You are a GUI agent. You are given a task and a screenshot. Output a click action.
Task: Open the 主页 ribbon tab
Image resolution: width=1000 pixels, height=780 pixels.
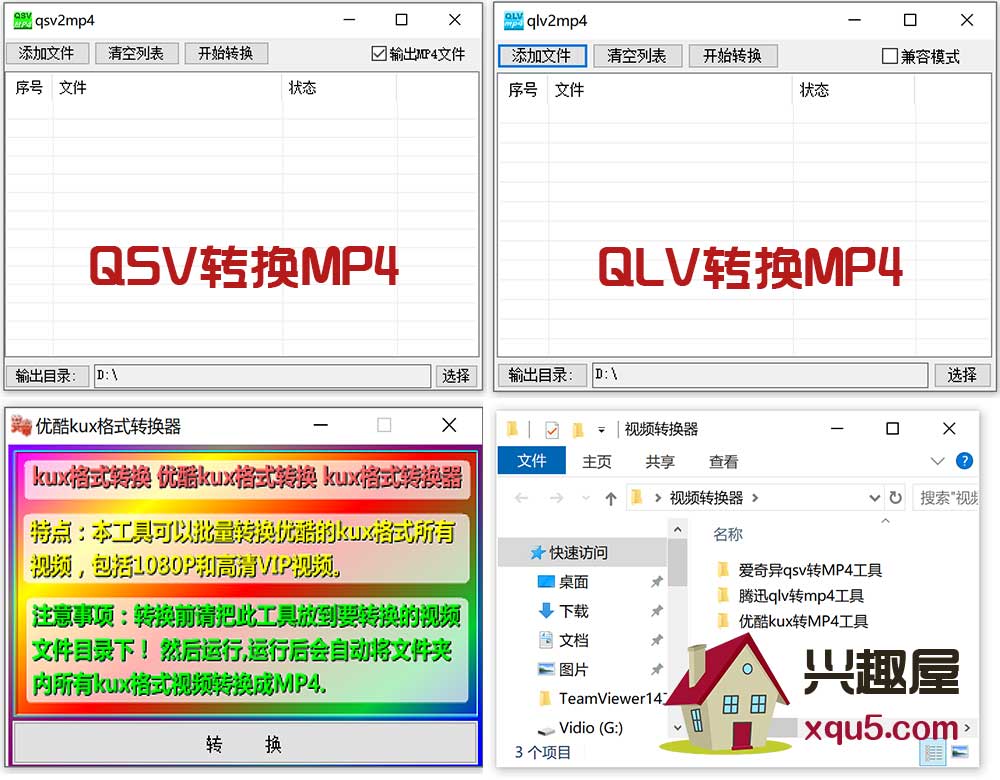[597, 461]
